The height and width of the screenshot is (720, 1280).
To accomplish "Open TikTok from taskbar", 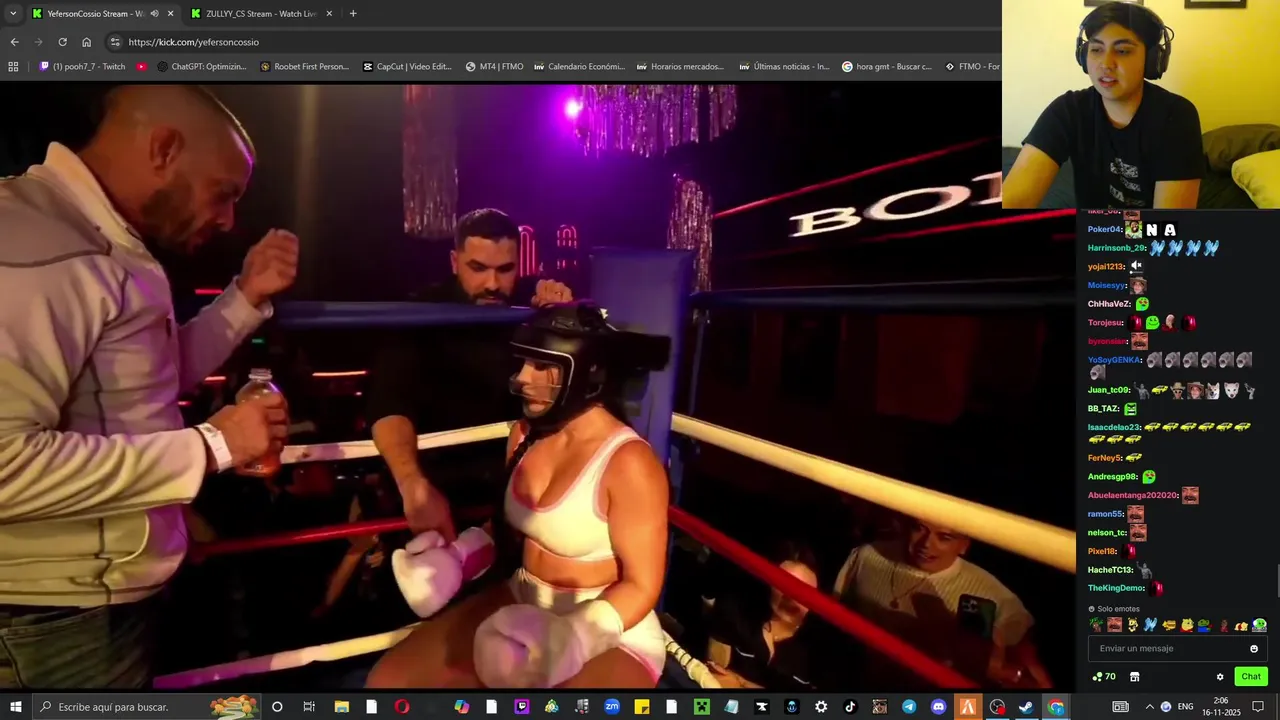I will pyautogui.click(x=850, y=707).
